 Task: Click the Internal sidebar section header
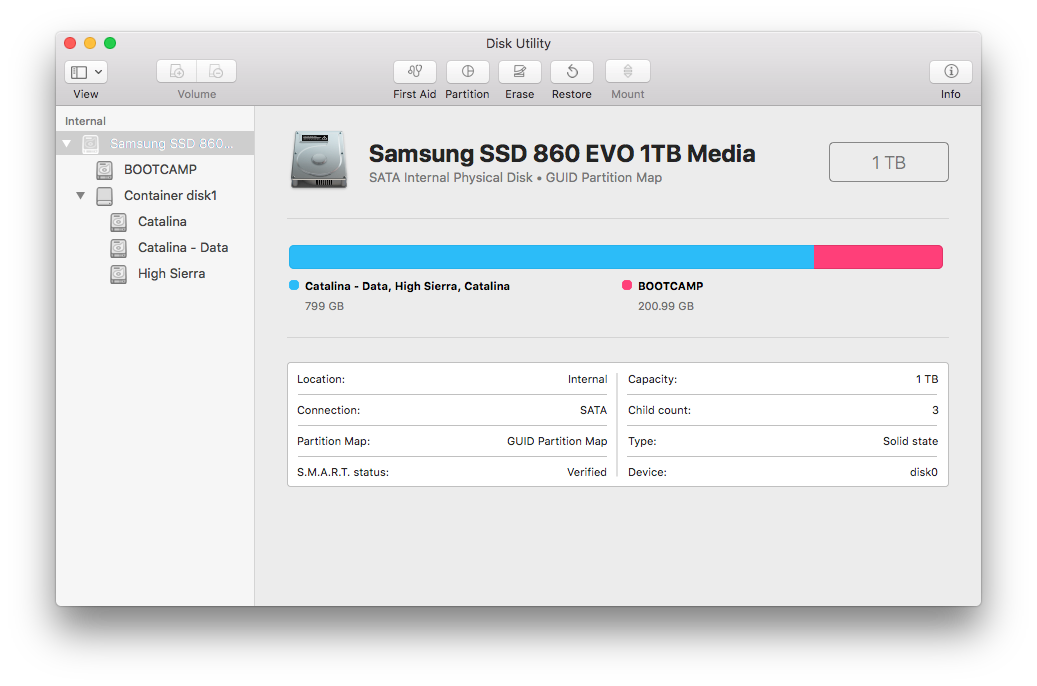[85, 121]
